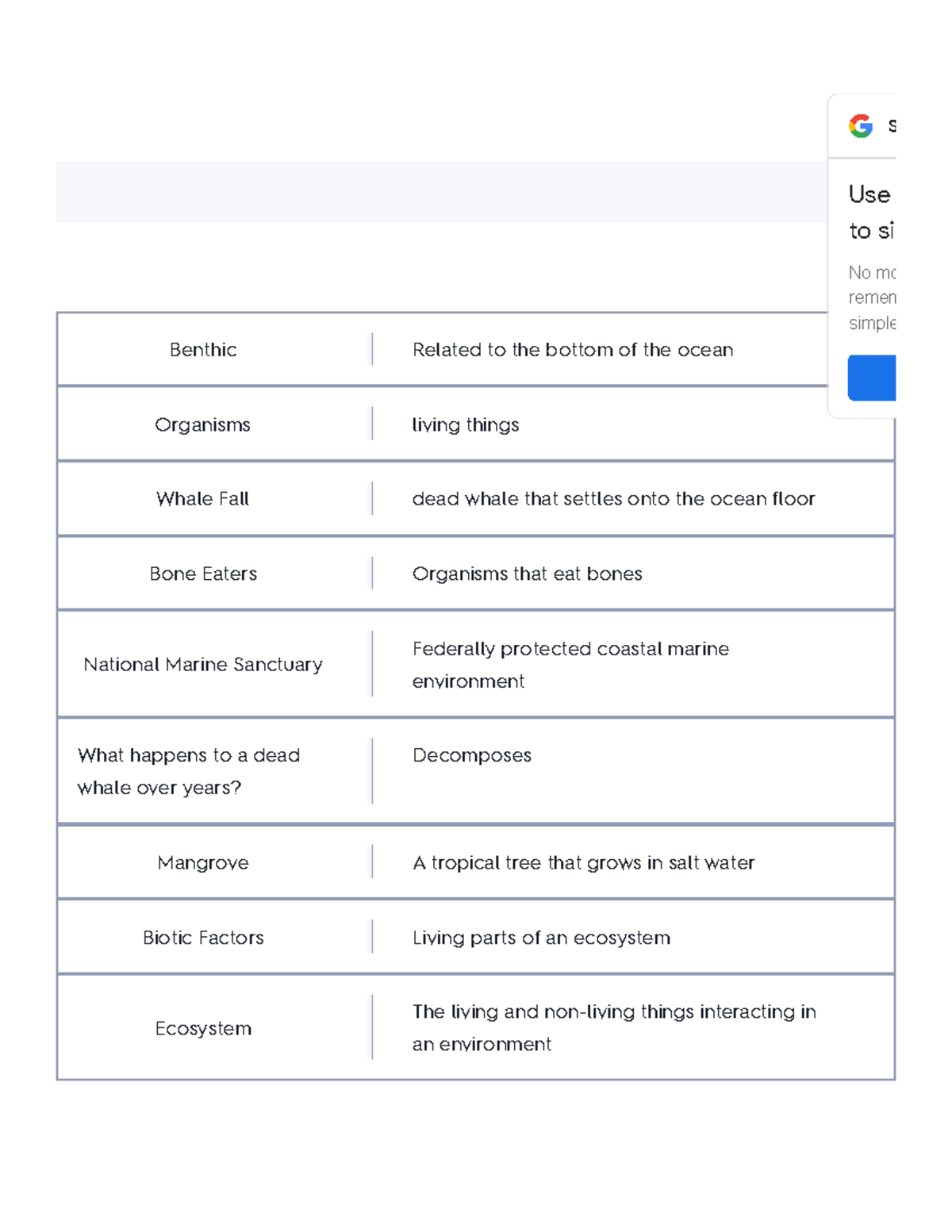
Task: Click the definition dead whale that settles onto the ocean floor
Action: tap(613, 499)
